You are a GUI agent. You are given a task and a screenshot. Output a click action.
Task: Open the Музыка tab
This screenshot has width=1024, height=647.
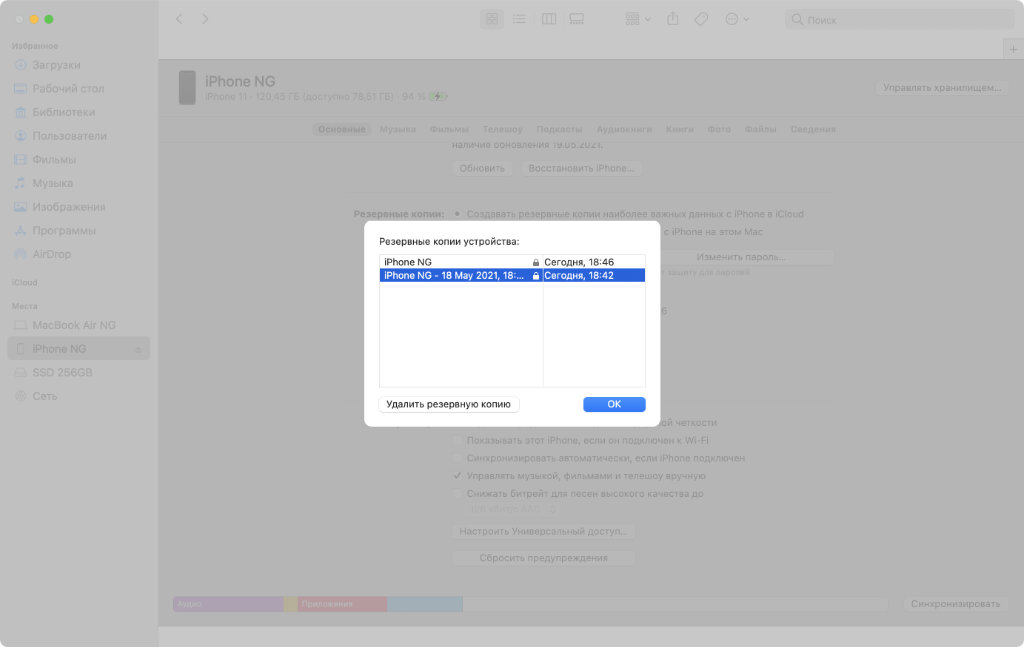397,129
